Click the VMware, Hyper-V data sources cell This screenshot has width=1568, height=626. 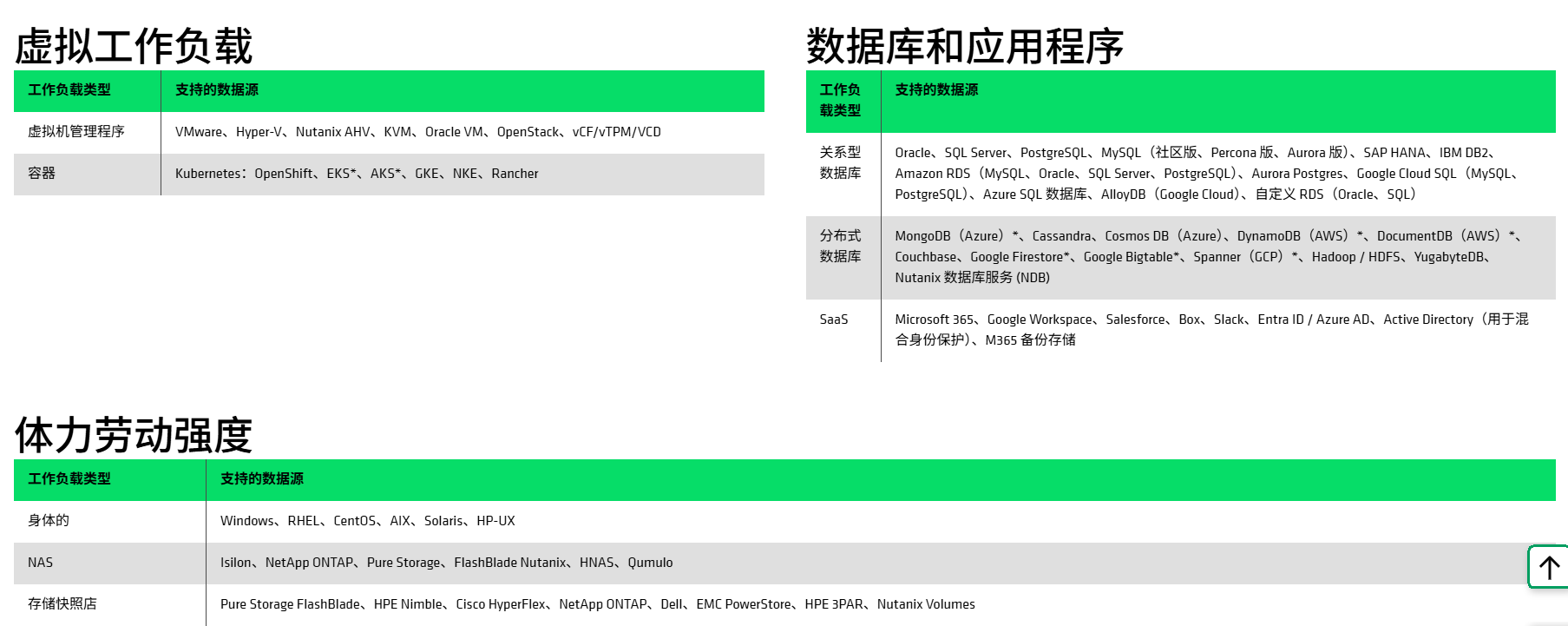(463, 132)
